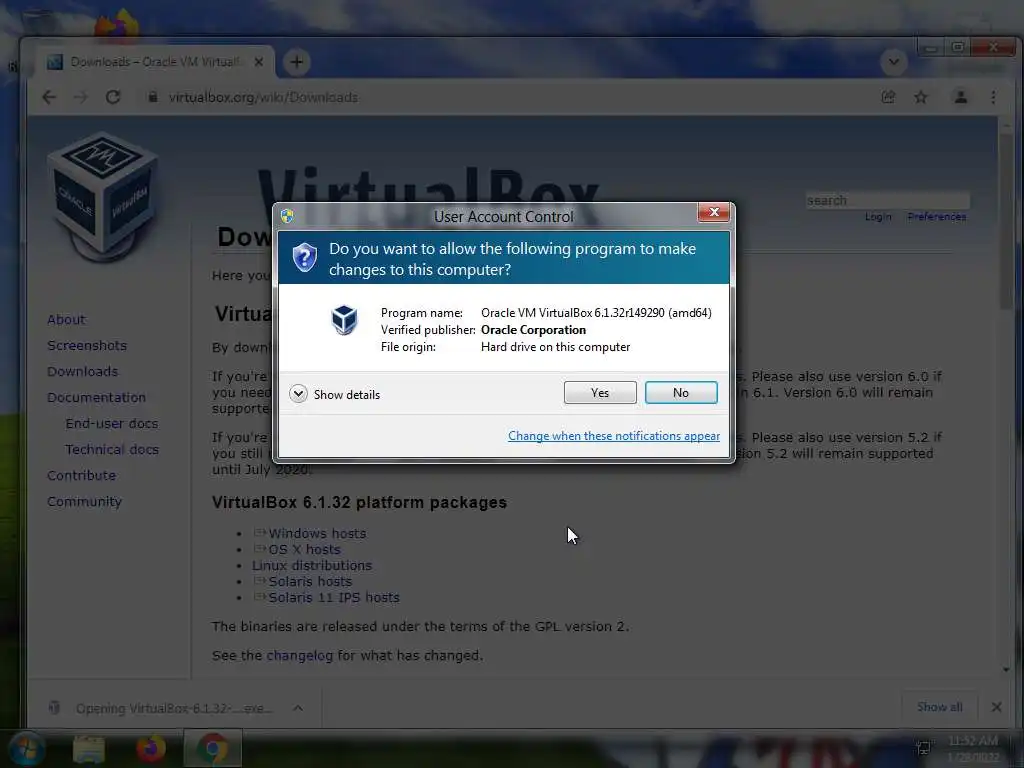Click the OS X hosts download link
The image size is (1024, 768).
tap(304, 549)
